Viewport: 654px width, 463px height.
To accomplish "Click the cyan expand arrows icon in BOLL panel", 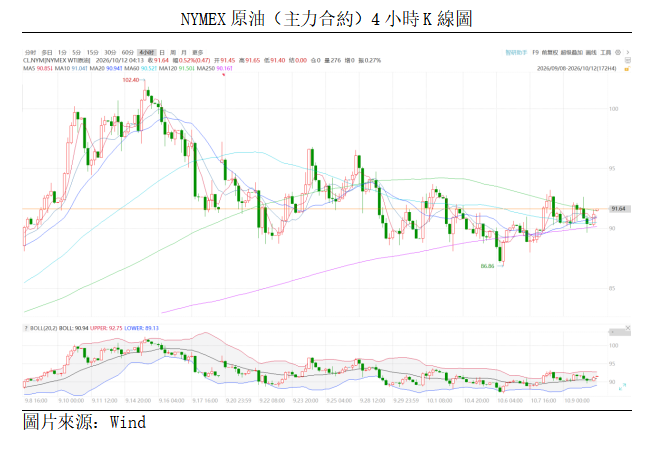I will [x=622, y=387].
